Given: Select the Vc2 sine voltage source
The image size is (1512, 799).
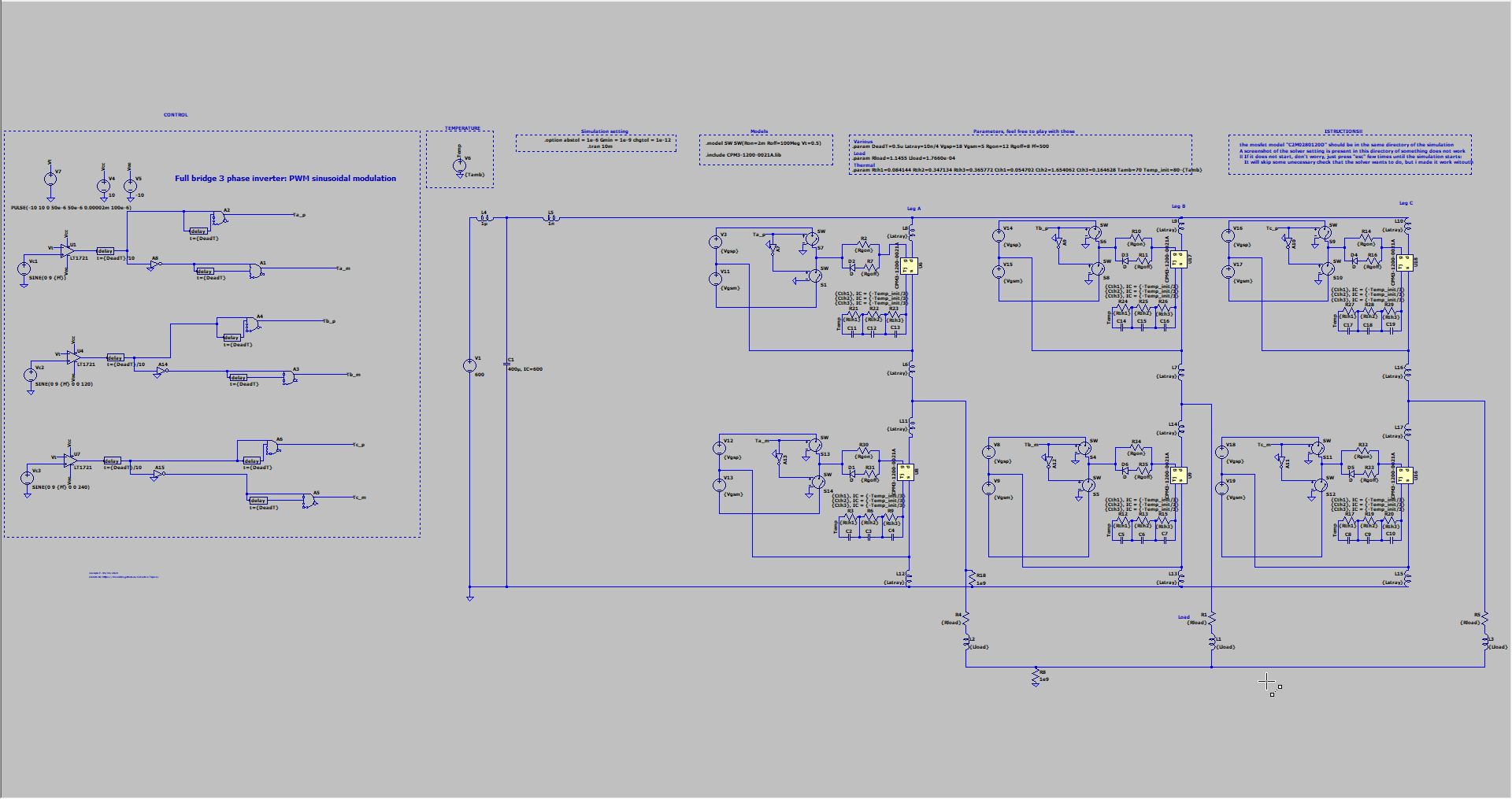Looking at the screenshot, I should coord(30,375).
